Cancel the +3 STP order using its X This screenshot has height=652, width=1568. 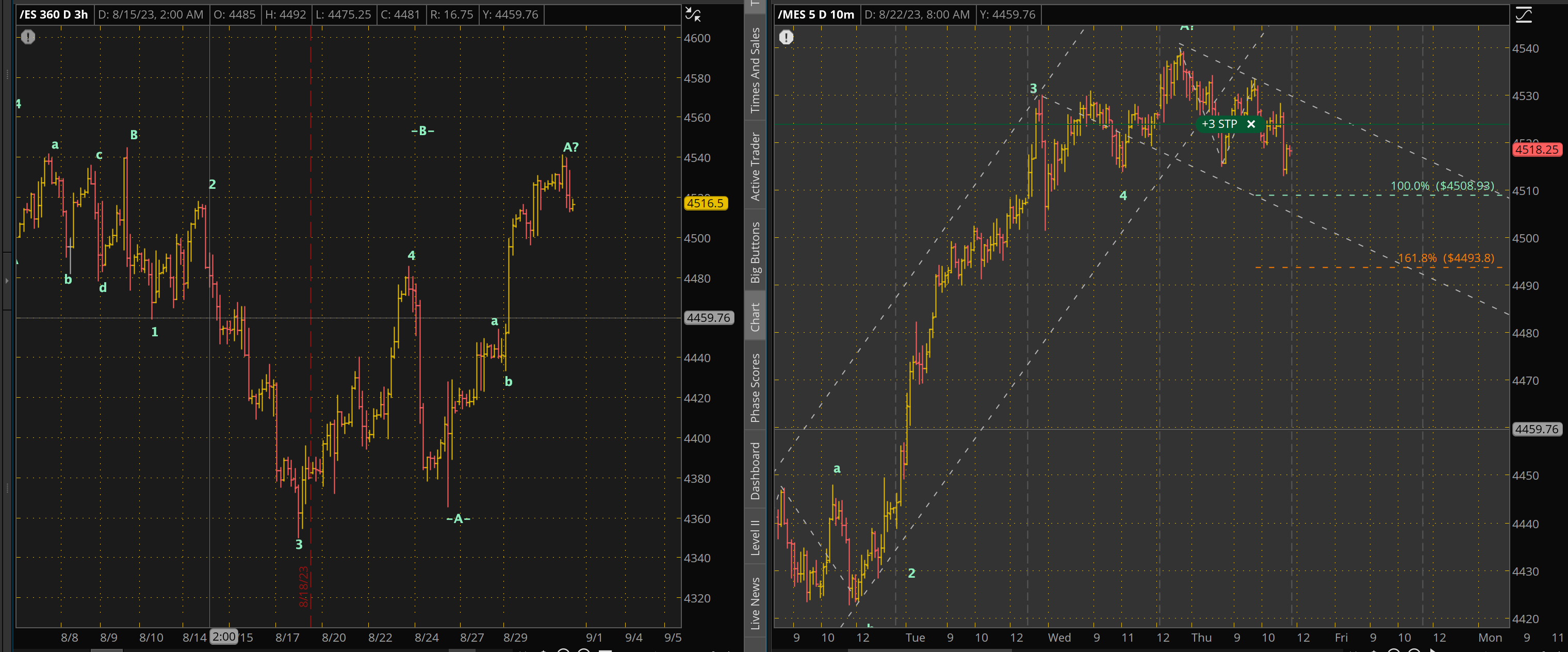coord(1251,124)
